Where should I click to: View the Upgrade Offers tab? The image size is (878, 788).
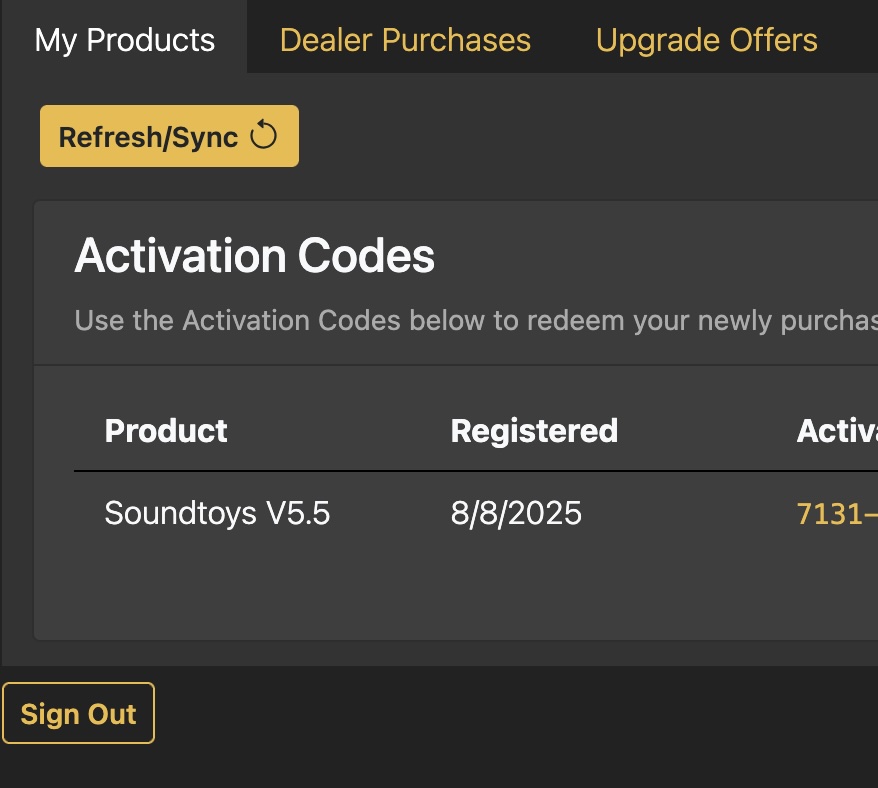706,39
